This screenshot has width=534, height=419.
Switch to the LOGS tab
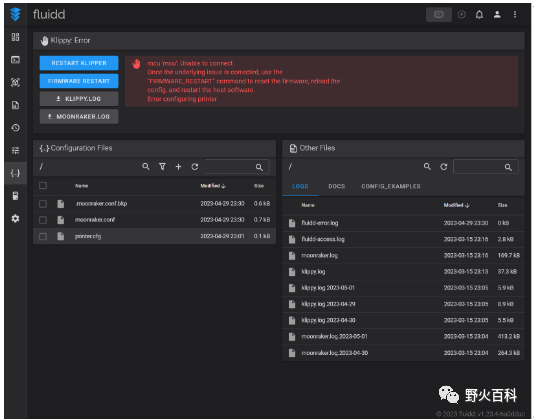pos(300,186)
